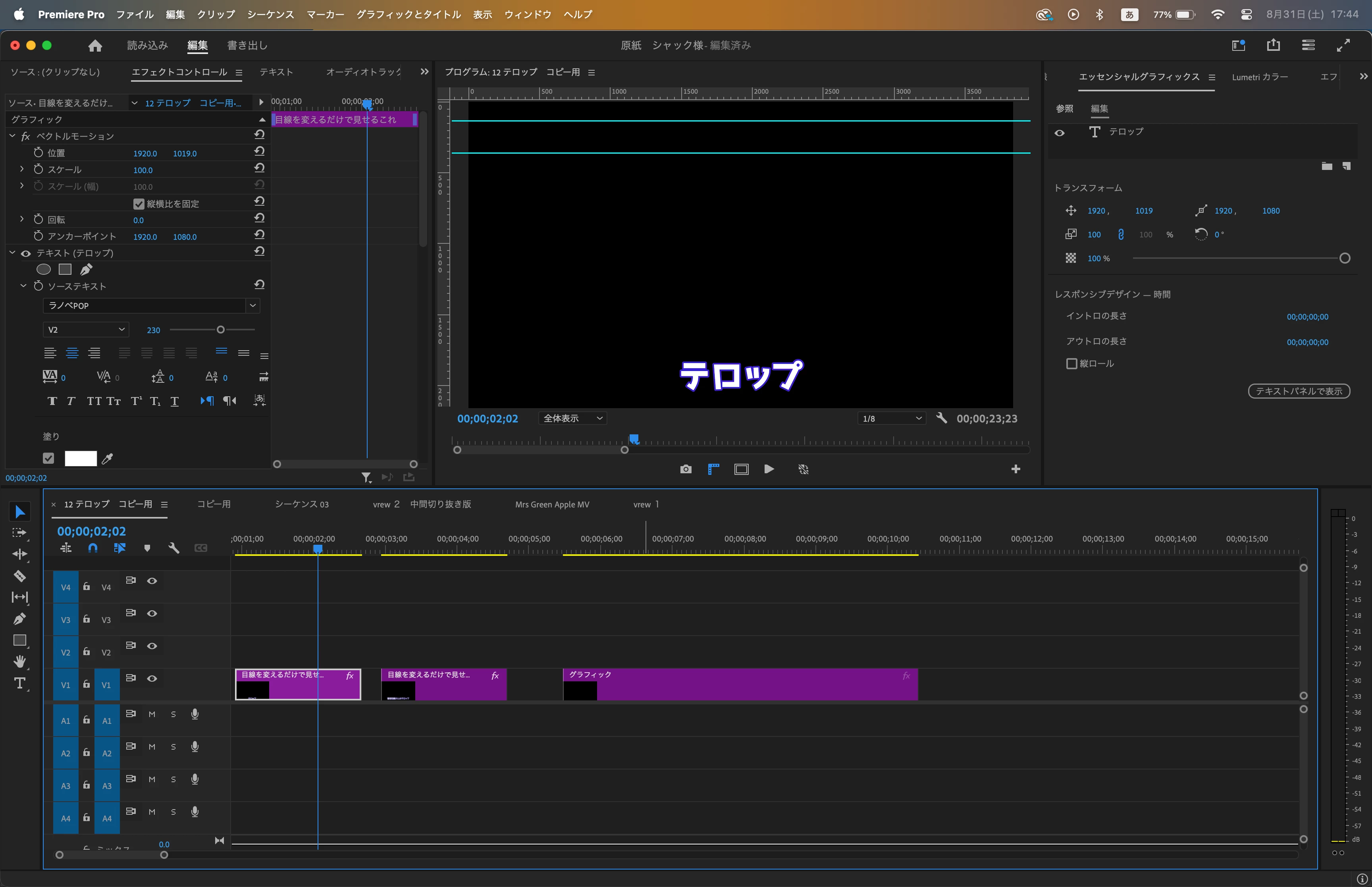1372x887 pixels.
Task: Hide track V2 with eye toggle
Action: [x=152, y=646]
